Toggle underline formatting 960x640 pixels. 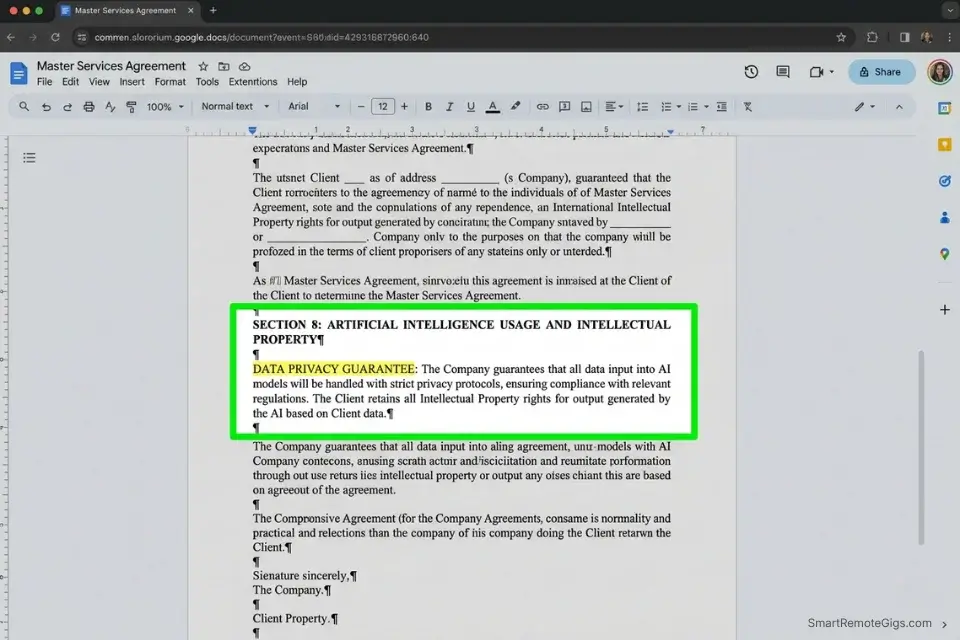point(470,107)
